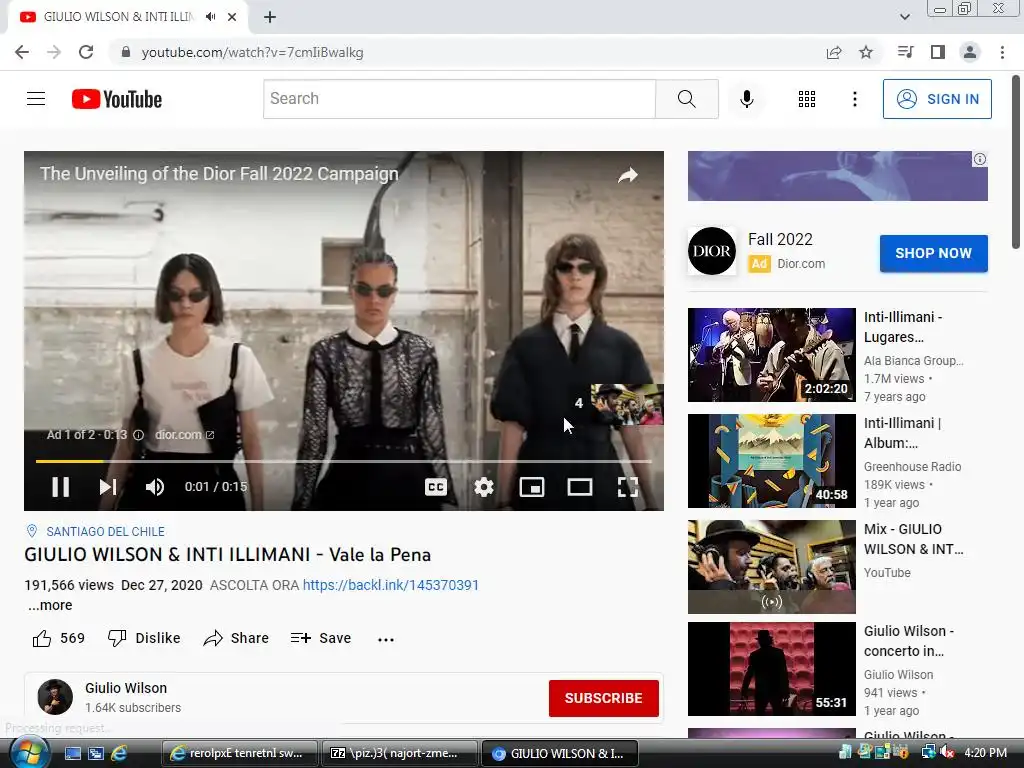Go to YouTube home via logo
The image size is (1024, 768).
(x=117, y=99)
